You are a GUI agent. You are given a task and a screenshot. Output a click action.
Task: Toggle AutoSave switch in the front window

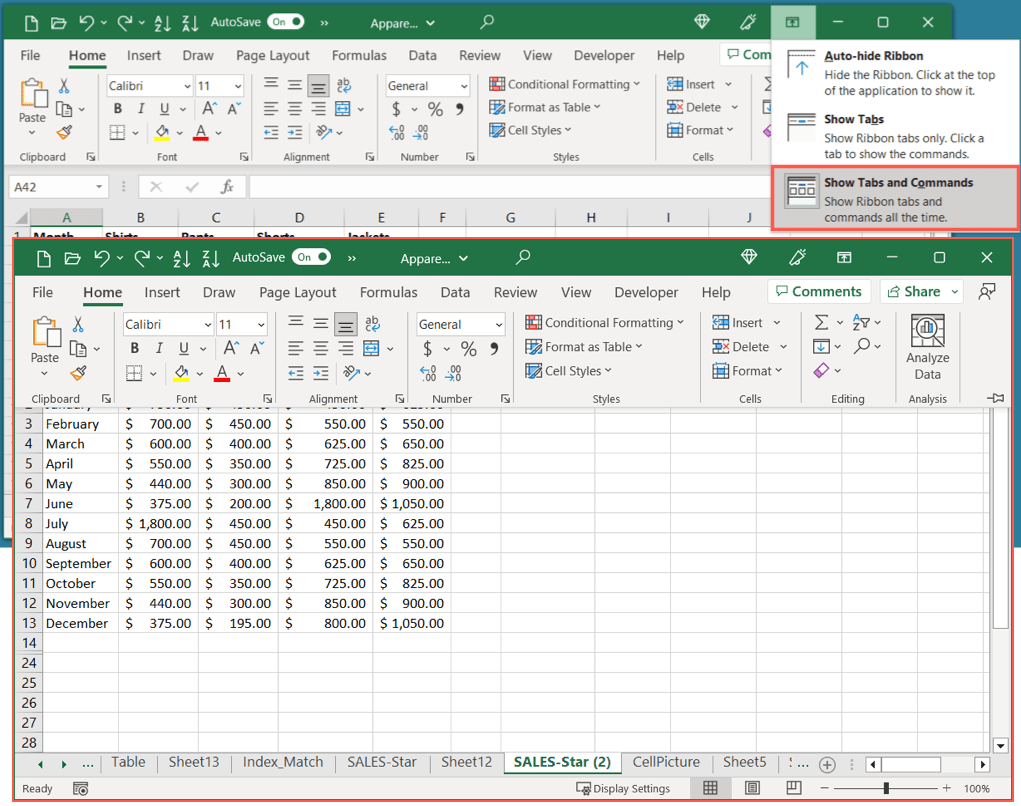tap(311, 258)
